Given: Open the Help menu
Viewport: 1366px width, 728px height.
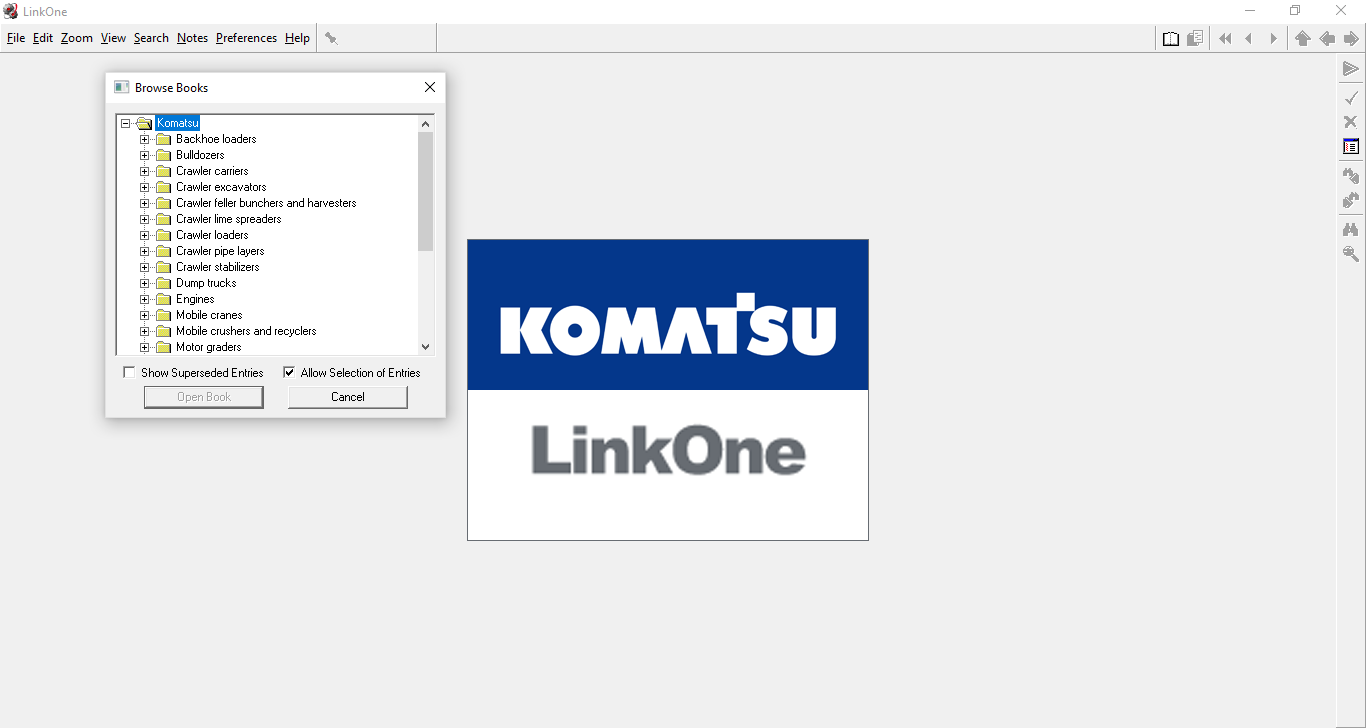Looking at the screenshot, I should coord(297,38).
